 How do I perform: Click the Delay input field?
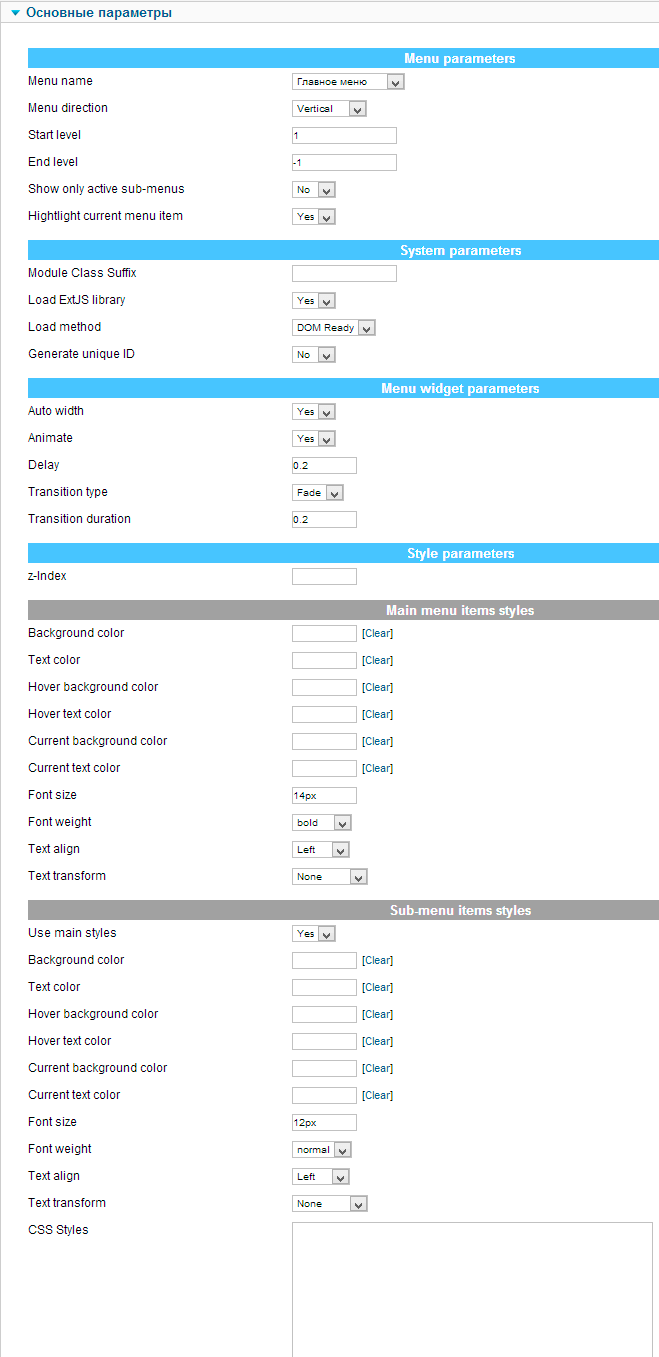324,465
